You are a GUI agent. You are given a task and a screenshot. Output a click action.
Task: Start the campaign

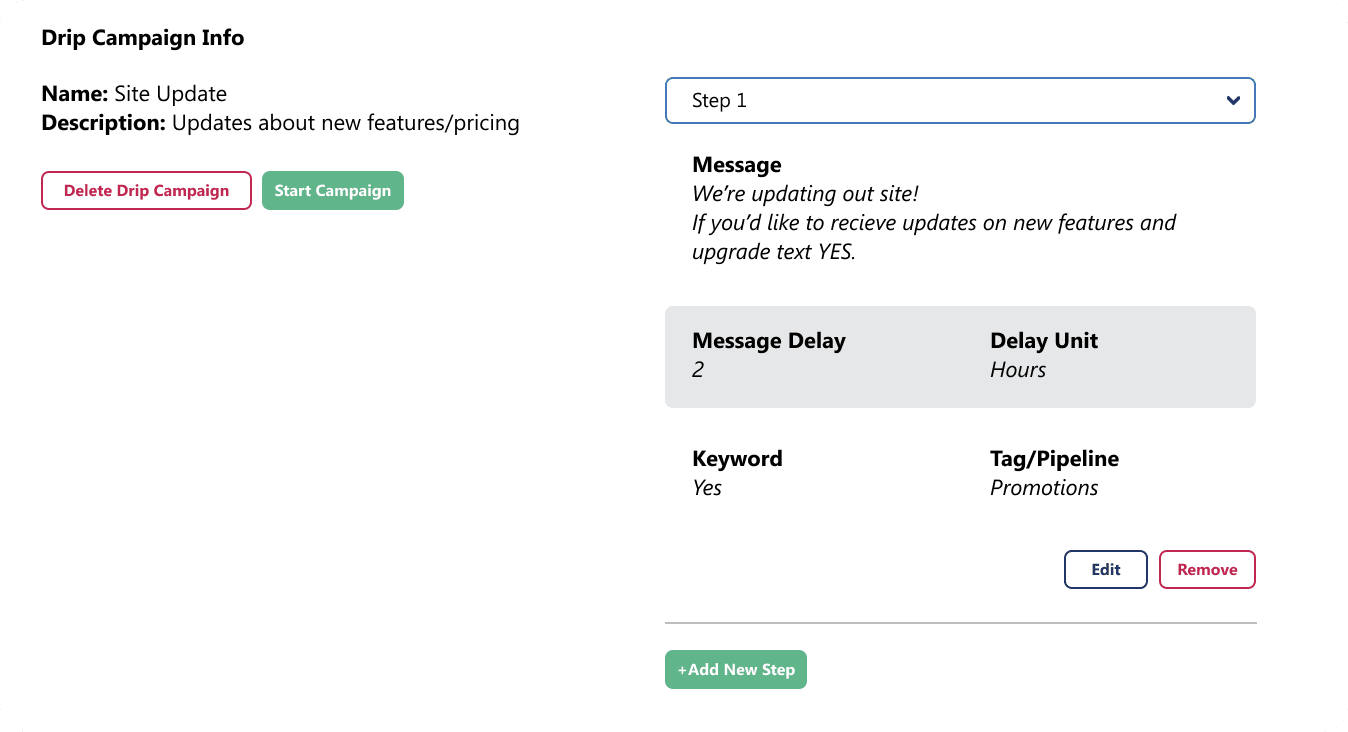[333, 190]
